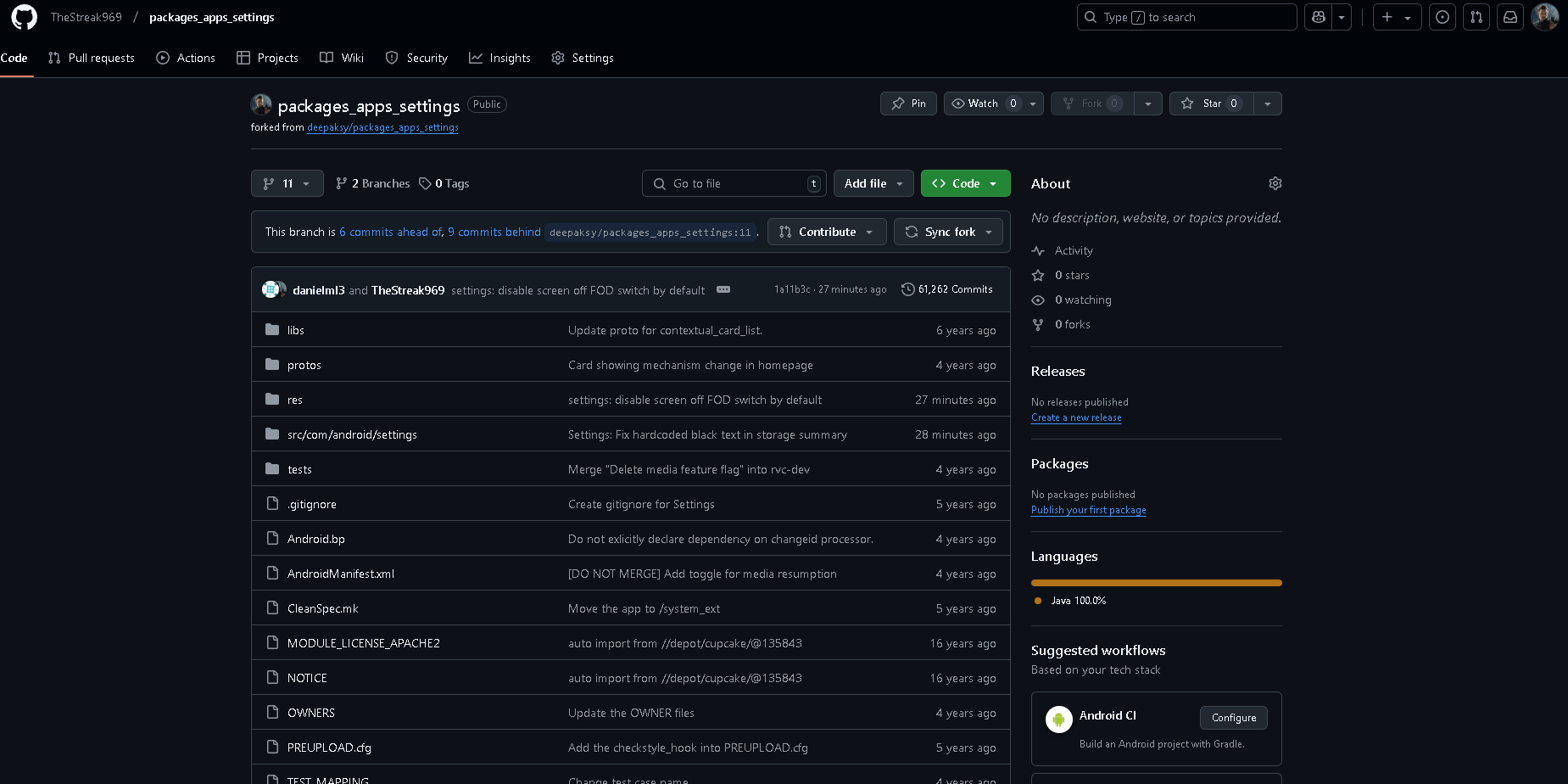Screen dimensions: 1568x784
Task: View the 0 Tags list
Action: click(x=444, y=183)
